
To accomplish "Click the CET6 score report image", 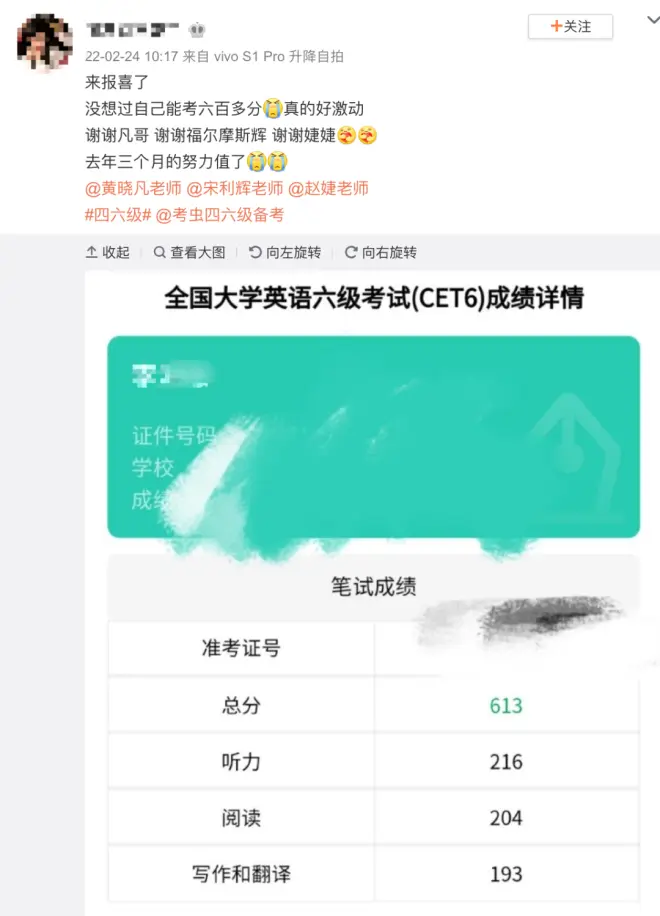I will (x=373, y=593).
